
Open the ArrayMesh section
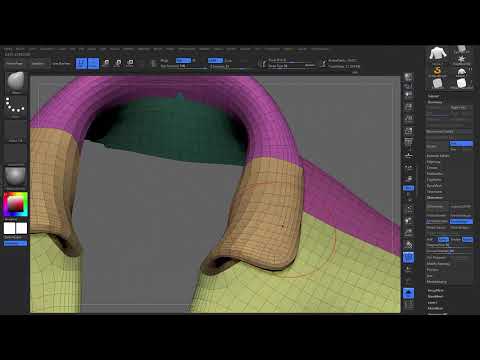tap(435, 290)
